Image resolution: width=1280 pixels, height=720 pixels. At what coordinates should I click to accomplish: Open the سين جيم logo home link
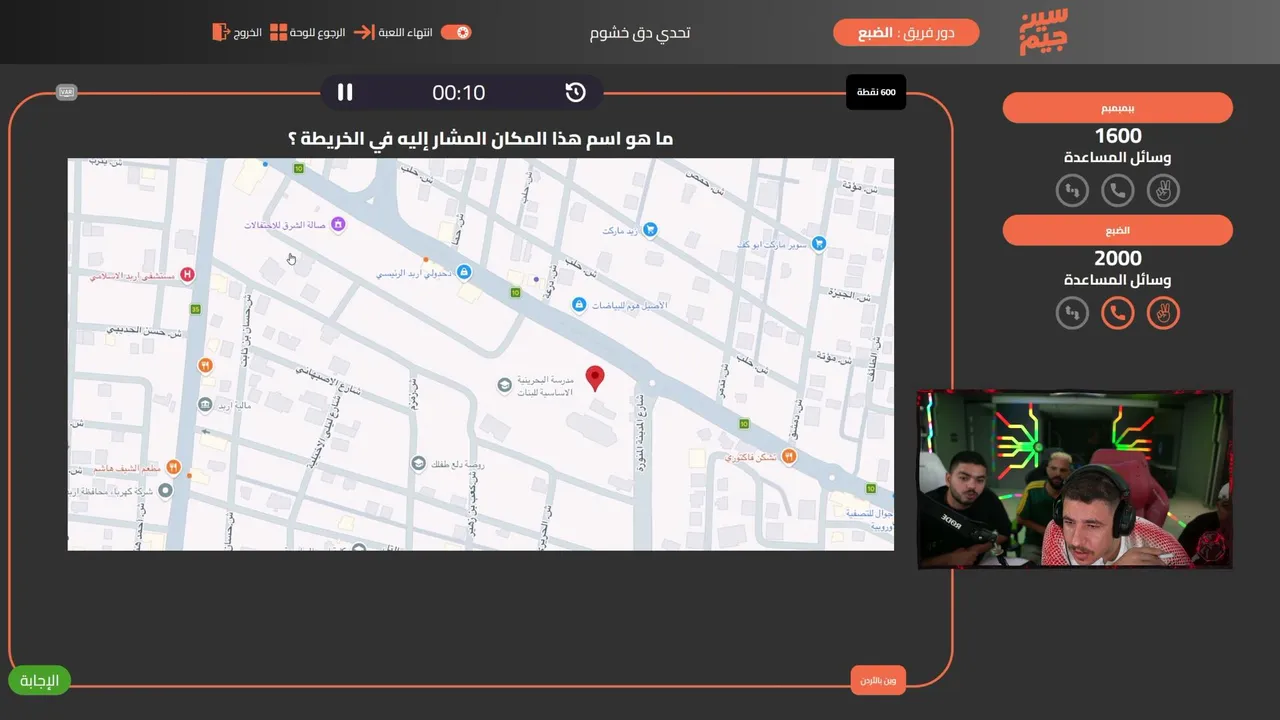[1044, 32]
